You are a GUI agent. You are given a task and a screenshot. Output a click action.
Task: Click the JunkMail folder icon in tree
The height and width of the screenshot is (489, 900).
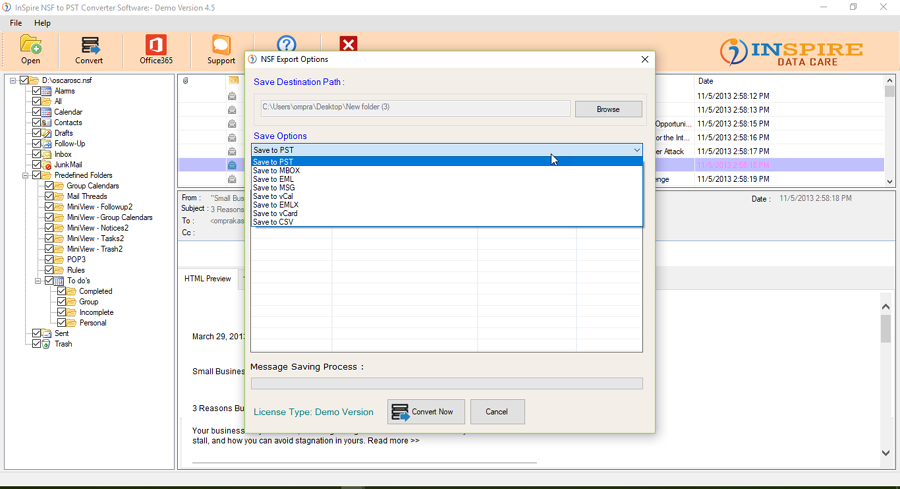[46, 165]
